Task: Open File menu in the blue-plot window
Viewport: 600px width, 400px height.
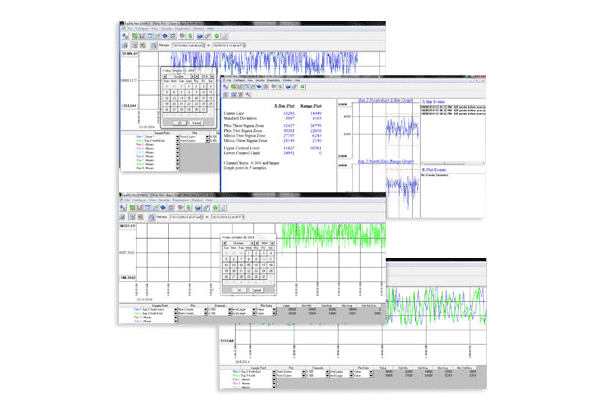Action: pyautogui.click(x=129, y=29)
